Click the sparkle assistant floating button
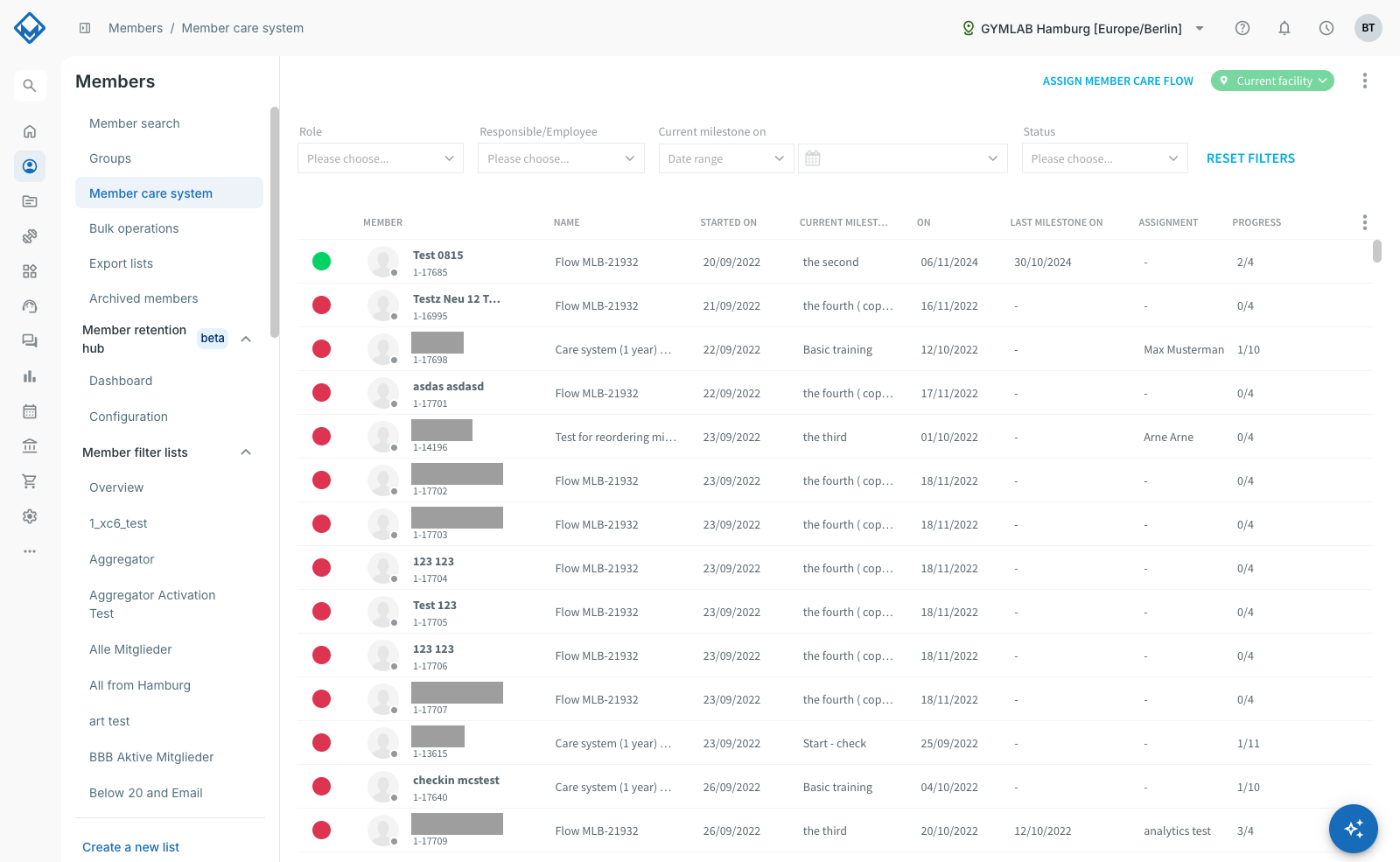Viewport: 1400px width, 862px height. (1354, 829)
